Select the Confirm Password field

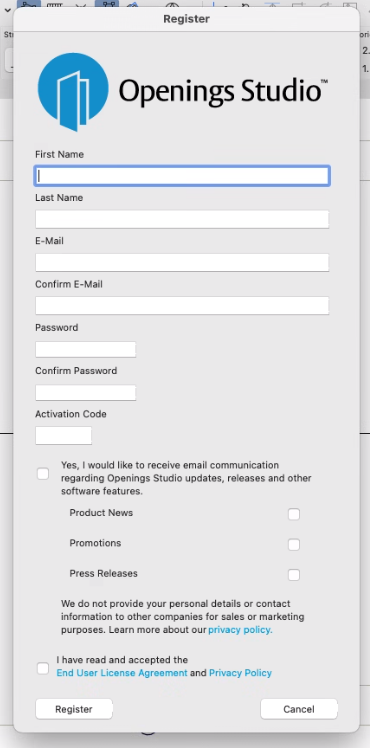click(85, 393)
